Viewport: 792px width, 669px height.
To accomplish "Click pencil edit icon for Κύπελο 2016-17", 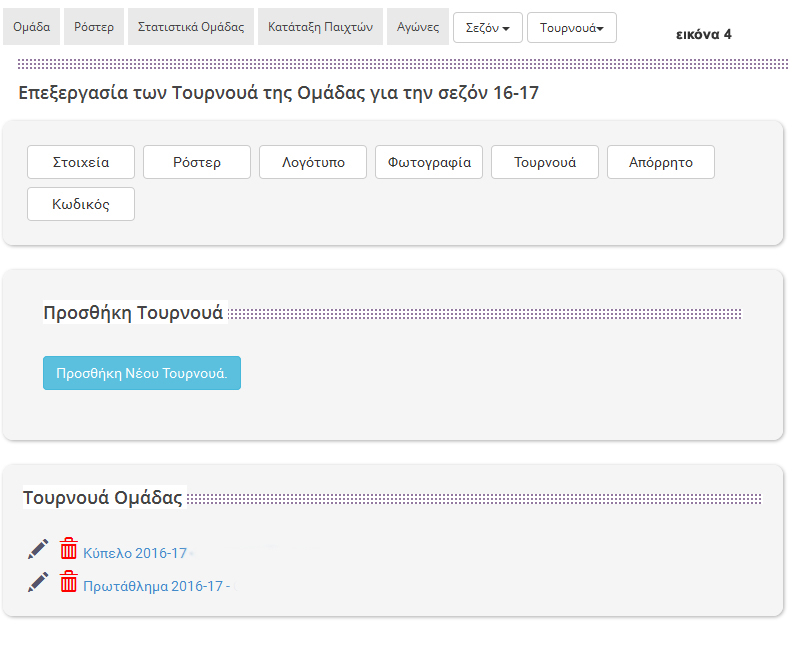I will (38, 549).
